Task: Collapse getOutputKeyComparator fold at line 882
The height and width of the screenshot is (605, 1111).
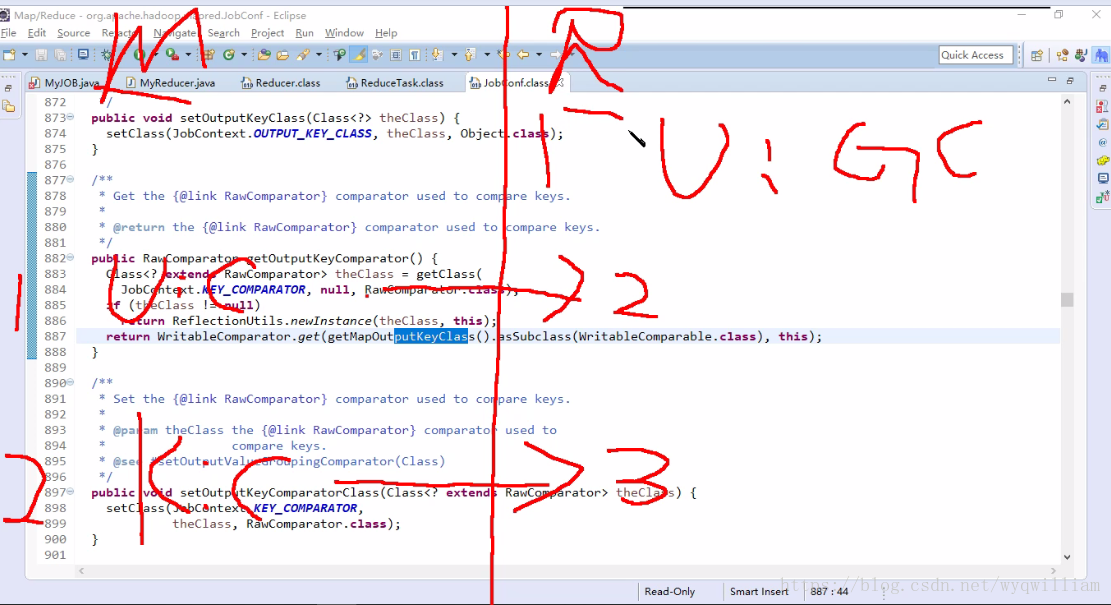Action: (x=70, y=258)
